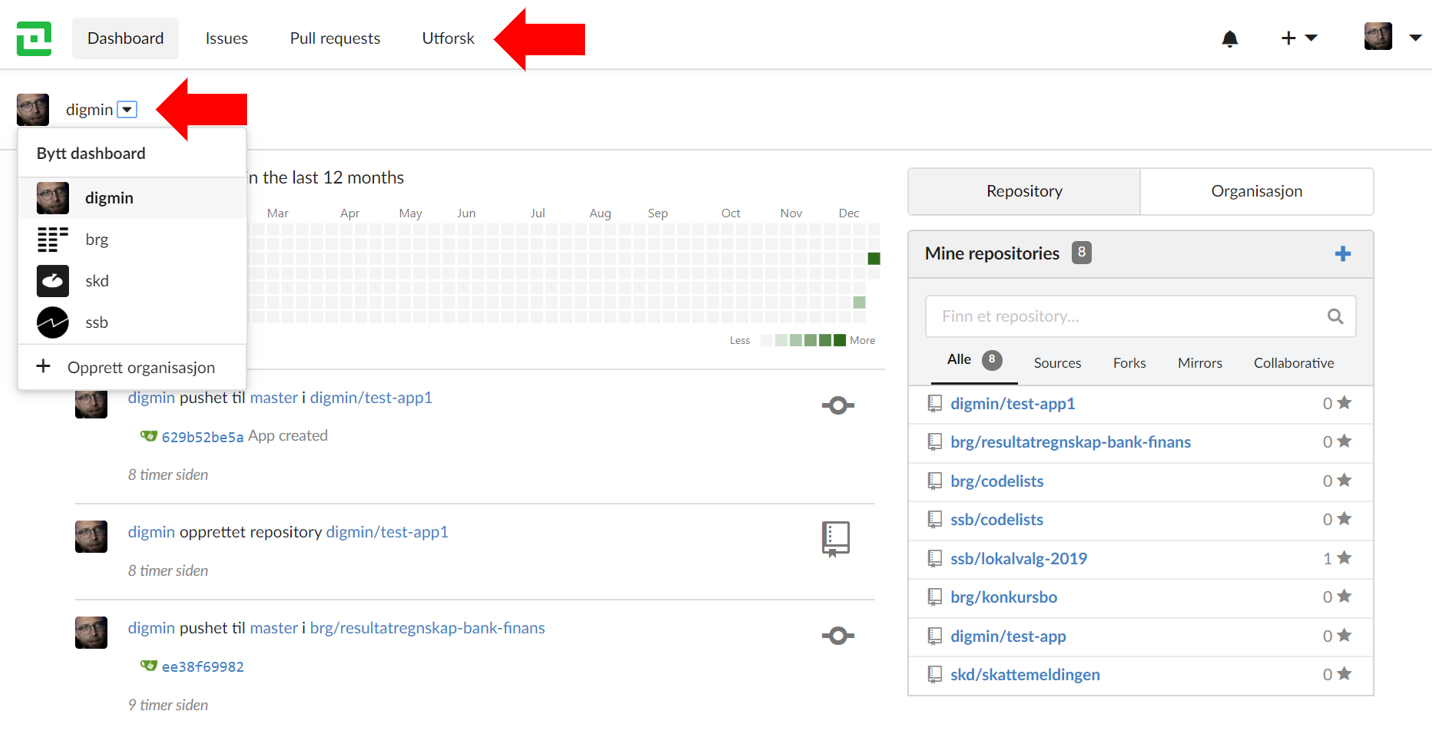Select the skd organization icon
Screen dimensions: 1432x730
coord(53,281)
